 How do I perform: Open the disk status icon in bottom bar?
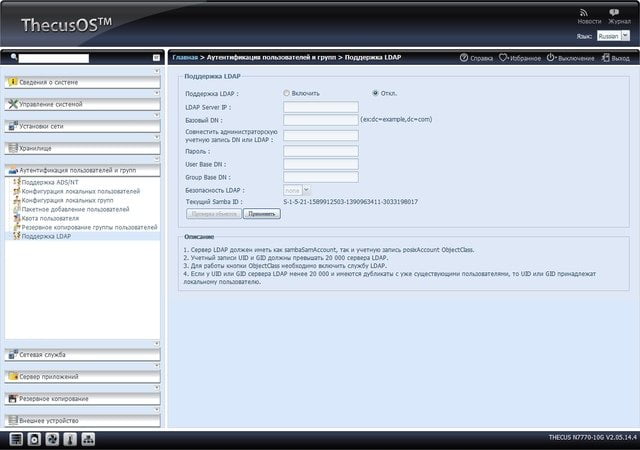34,439
